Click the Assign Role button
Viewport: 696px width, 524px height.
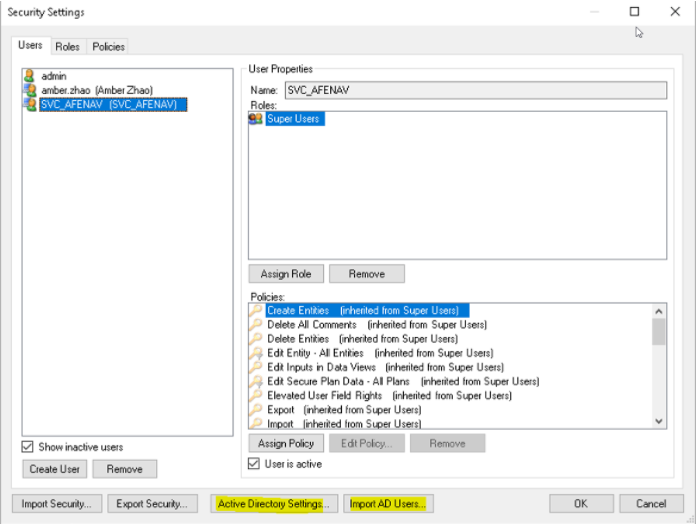pos(286,274)
